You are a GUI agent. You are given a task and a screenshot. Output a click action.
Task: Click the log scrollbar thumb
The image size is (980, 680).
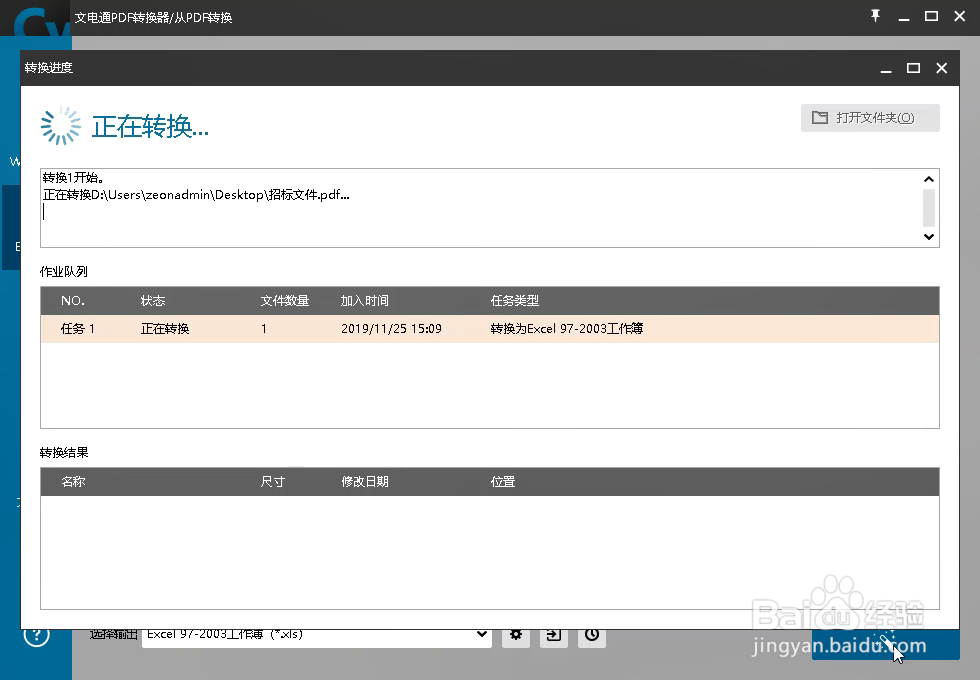point(929,208)
